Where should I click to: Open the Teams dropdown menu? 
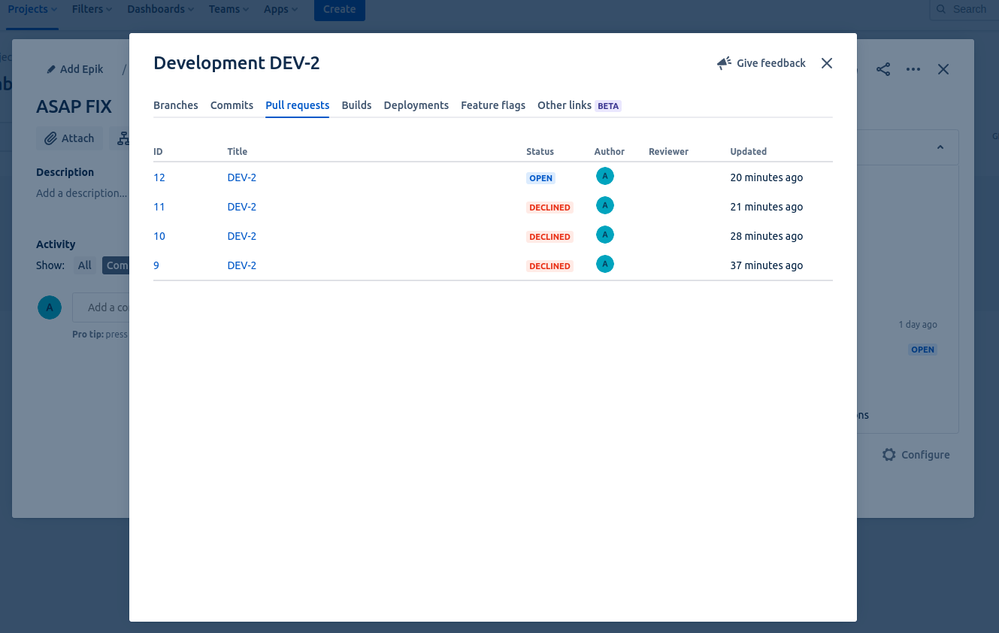[229, 9]
